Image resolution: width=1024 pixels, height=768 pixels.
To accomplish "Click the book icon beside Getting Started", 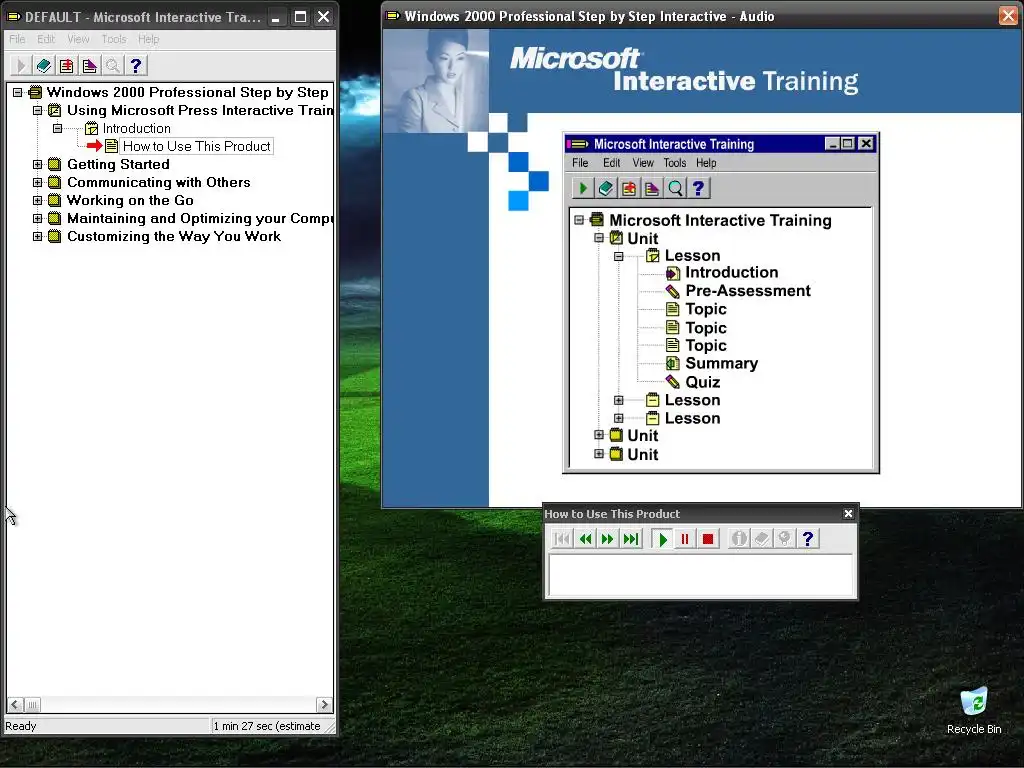I will 55,165.
